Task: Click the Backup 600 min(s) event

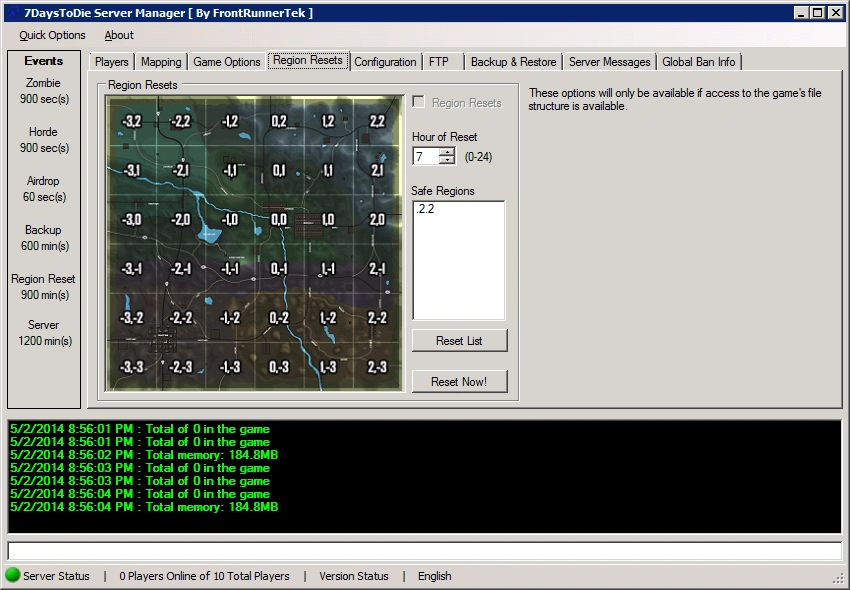Action: pyautogui.click(x=44, y=238)
